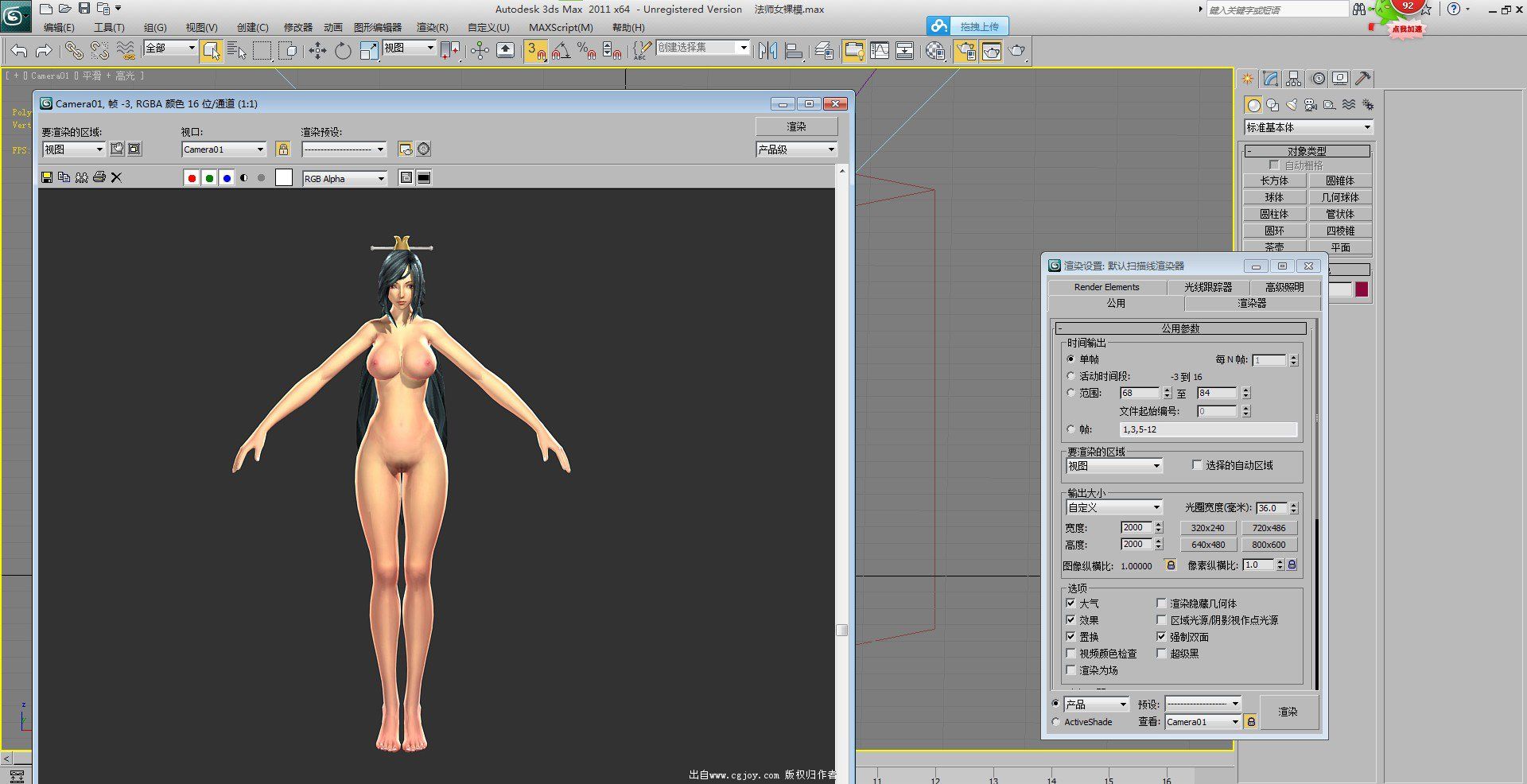This screenshot has height=784, width=1527.
Task: Select the 活动时间段 radio button
Action: [x=1070, y=376]
